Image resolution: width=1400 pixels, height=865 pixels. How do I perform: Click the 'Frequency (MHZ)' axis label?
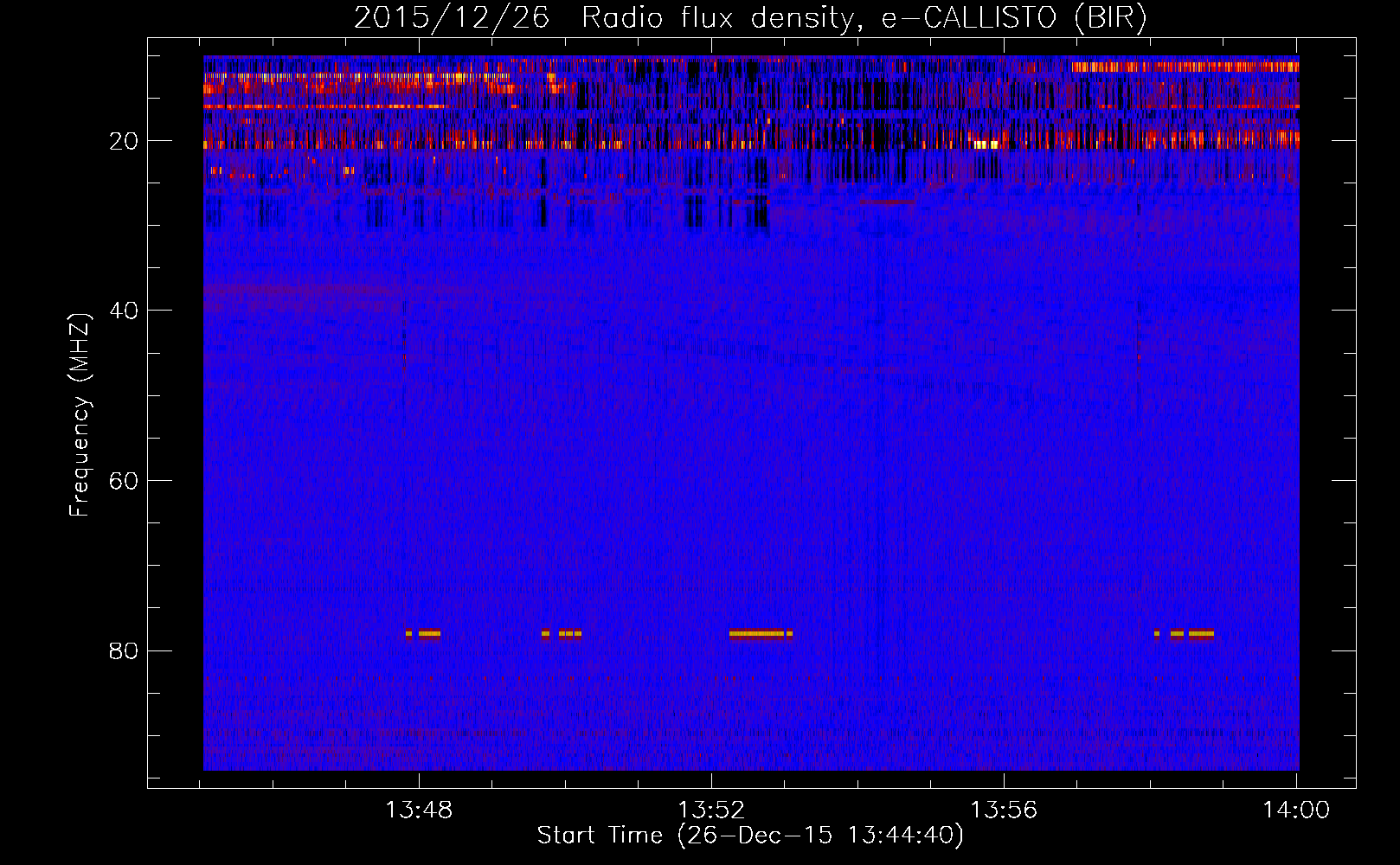tap(80, 415)
